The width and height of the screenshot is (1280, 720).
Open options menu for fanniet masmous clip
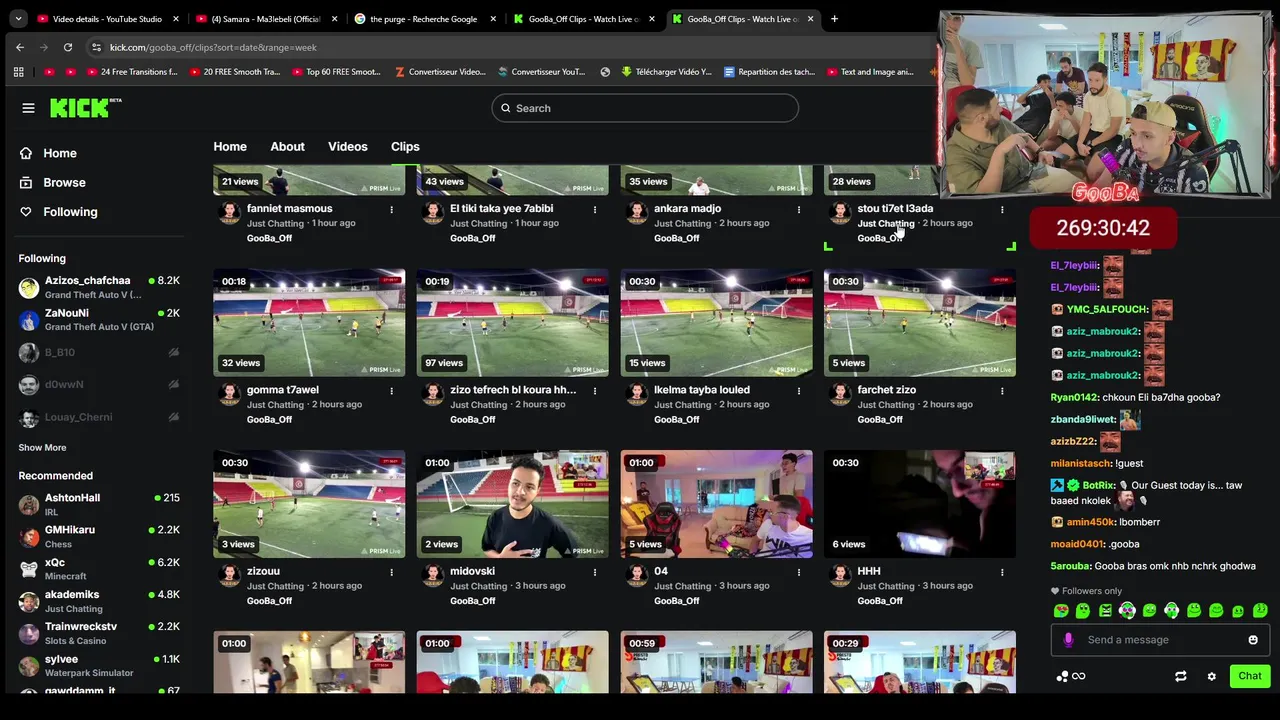click(x=391, y=209)
